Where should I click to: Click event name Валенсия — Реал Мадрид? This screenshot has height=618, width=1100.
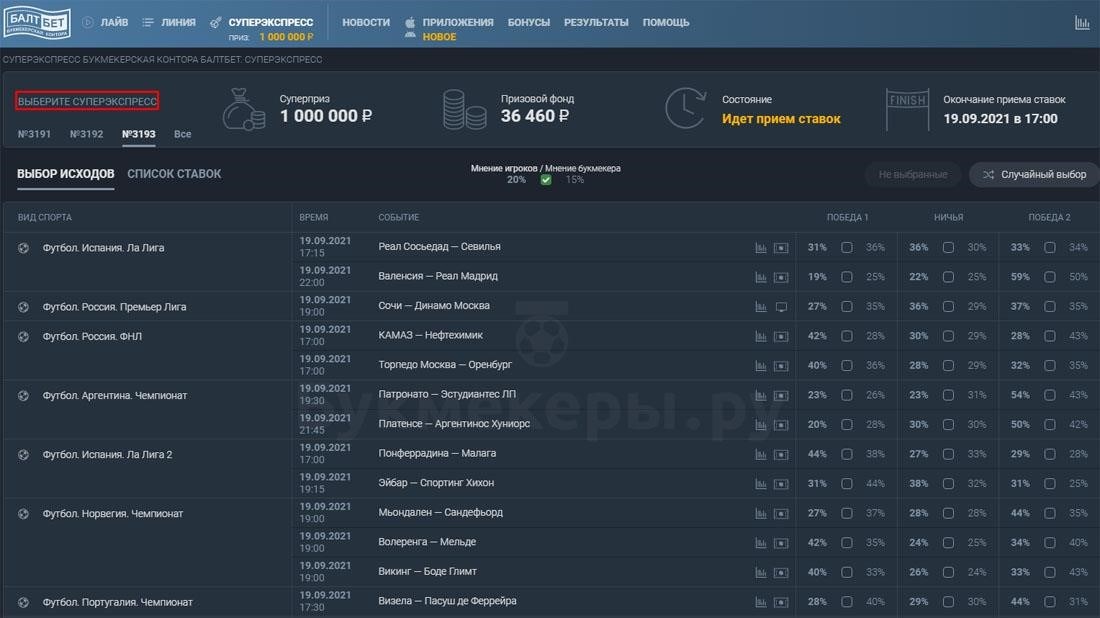(x=438, y=276)
